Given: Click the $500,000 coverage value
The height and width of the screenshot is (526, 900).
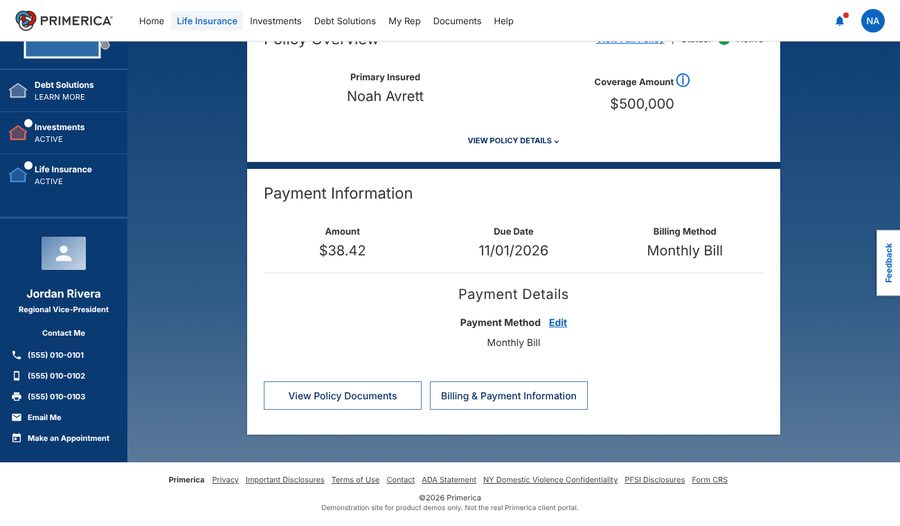Looking at the screenshot, I should (x=642, y=104).
